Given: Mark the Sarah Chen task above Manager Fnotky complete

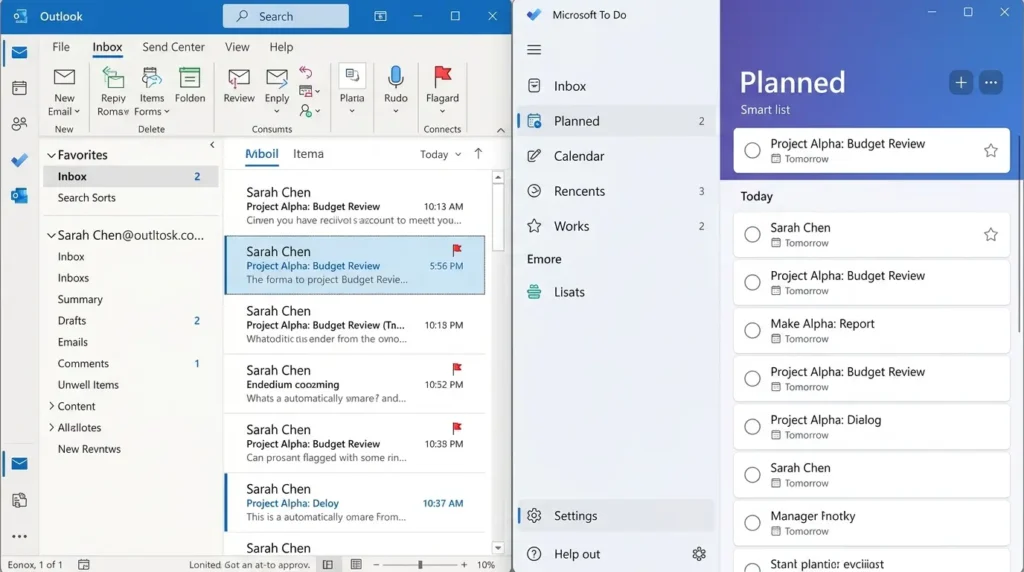Looking at the screenshot, I should pos(752,475).
